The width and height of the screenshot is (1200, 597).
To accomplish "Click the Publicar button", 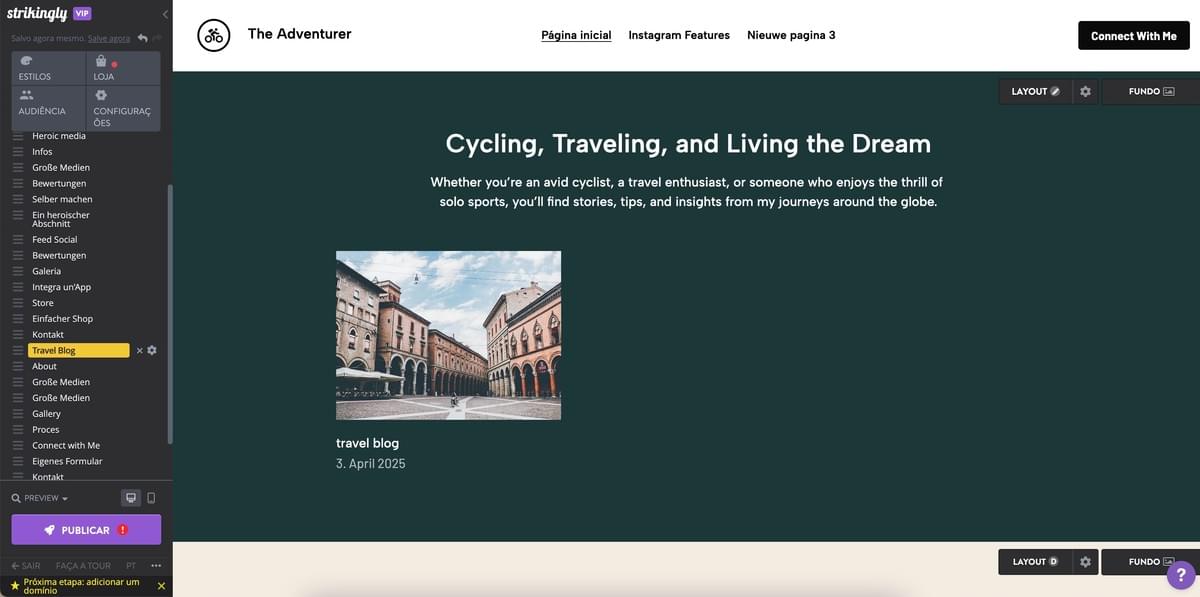I will point(86,530).
